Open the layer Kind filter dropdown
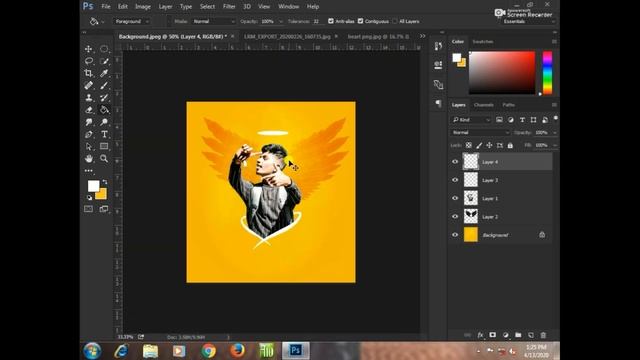The width and height of the screenshot is (640, 360). pos(471,120)
